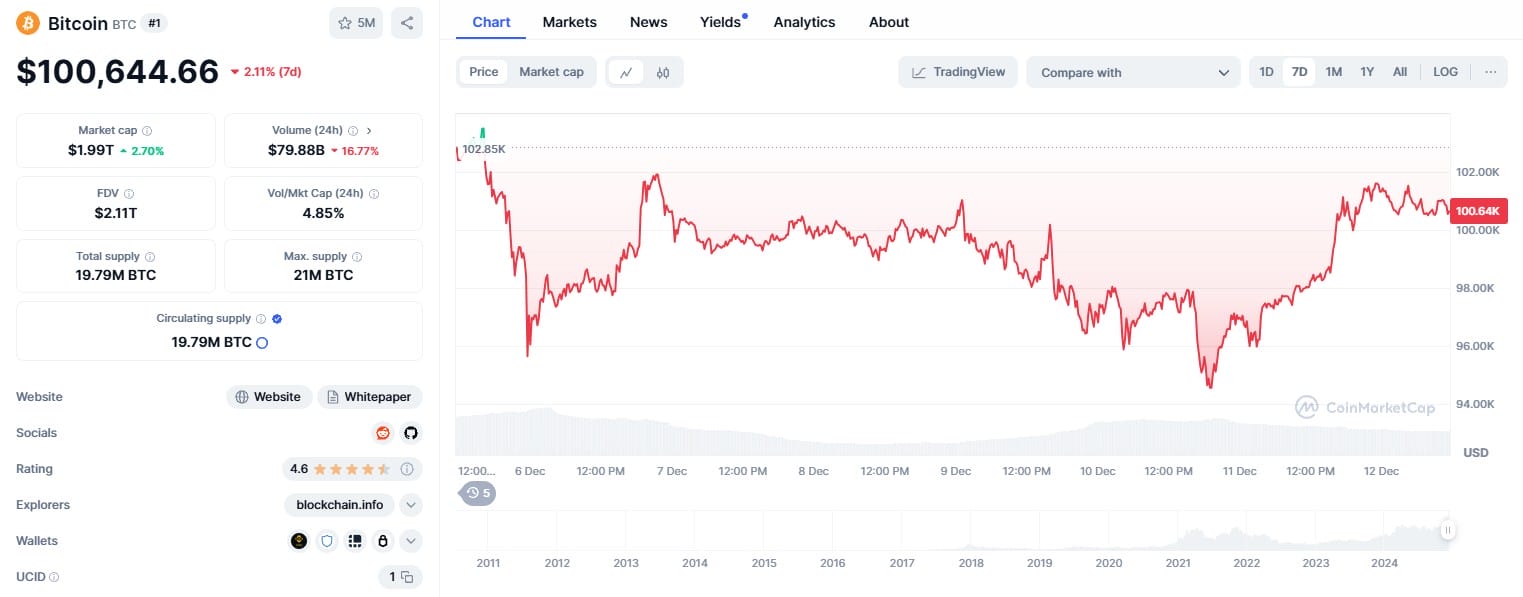Open the chart more options ellipsis
1523x597 pixels.
click(x=1490, y=72)
